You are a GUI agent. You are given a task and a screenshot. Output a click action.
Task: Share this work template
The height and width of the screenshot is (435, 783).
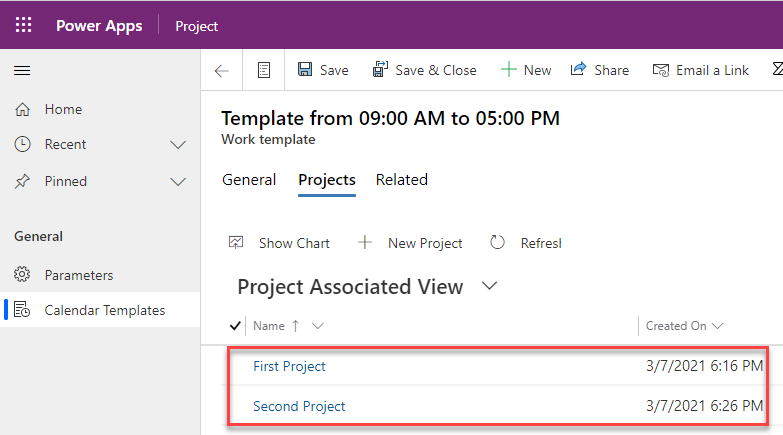click(599, 70)
